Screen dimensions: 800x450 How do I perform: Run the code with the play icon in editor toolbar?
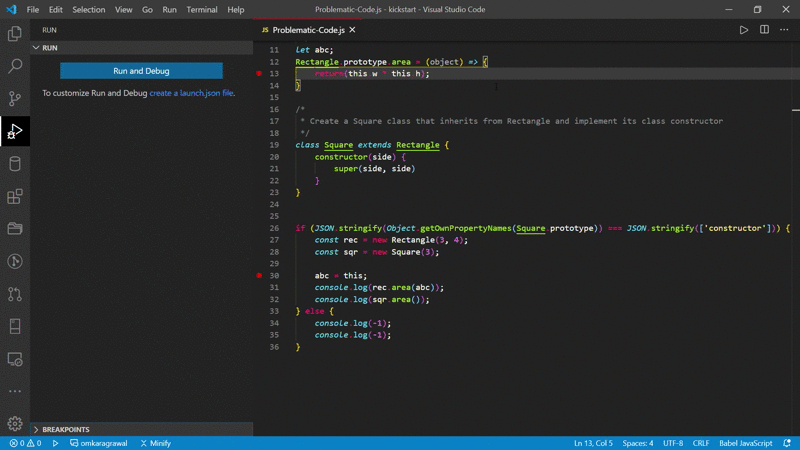click(x=744, y=30)
